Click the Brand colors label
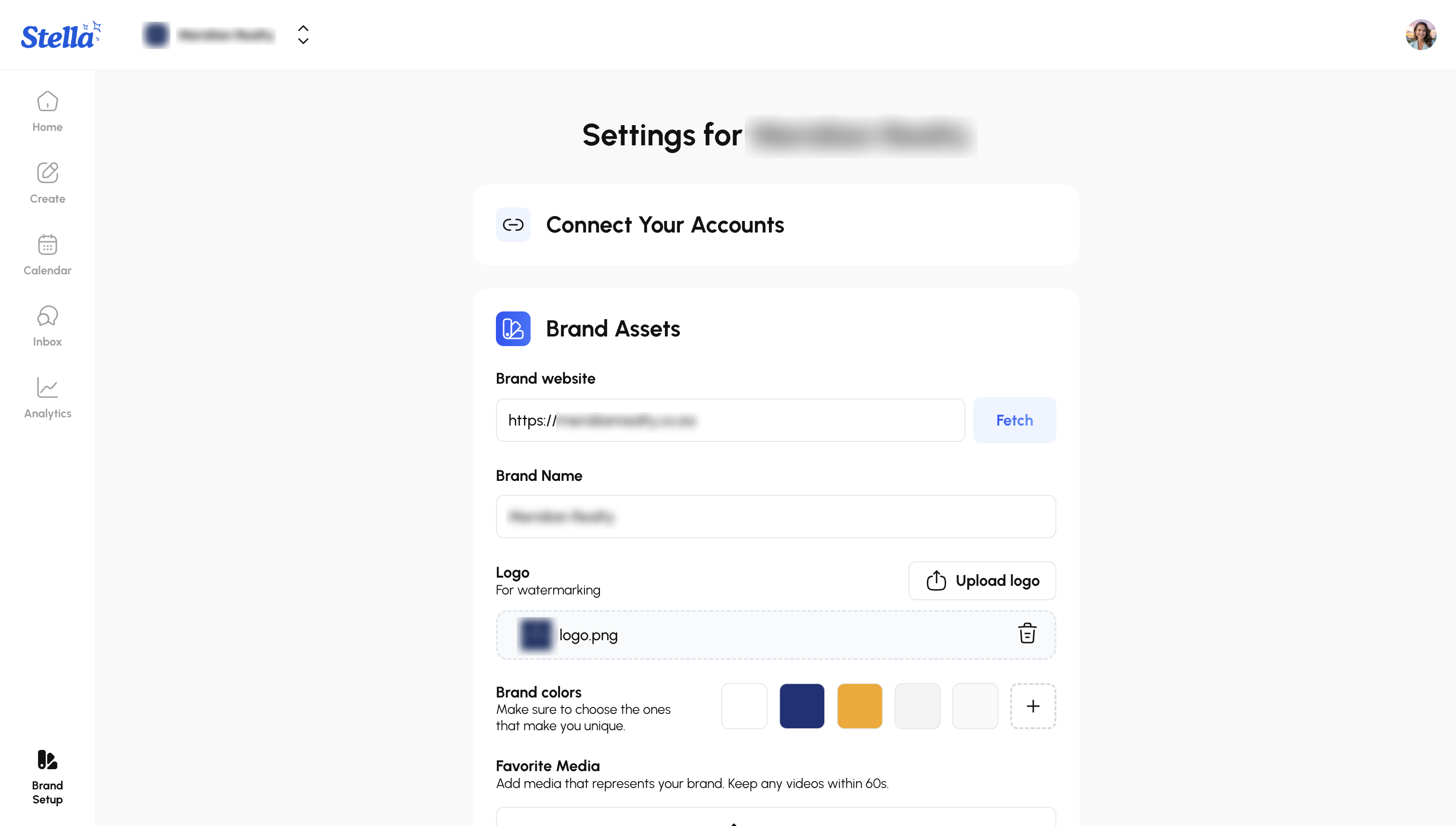This screenshot has width=1456, height=826. 538,693
